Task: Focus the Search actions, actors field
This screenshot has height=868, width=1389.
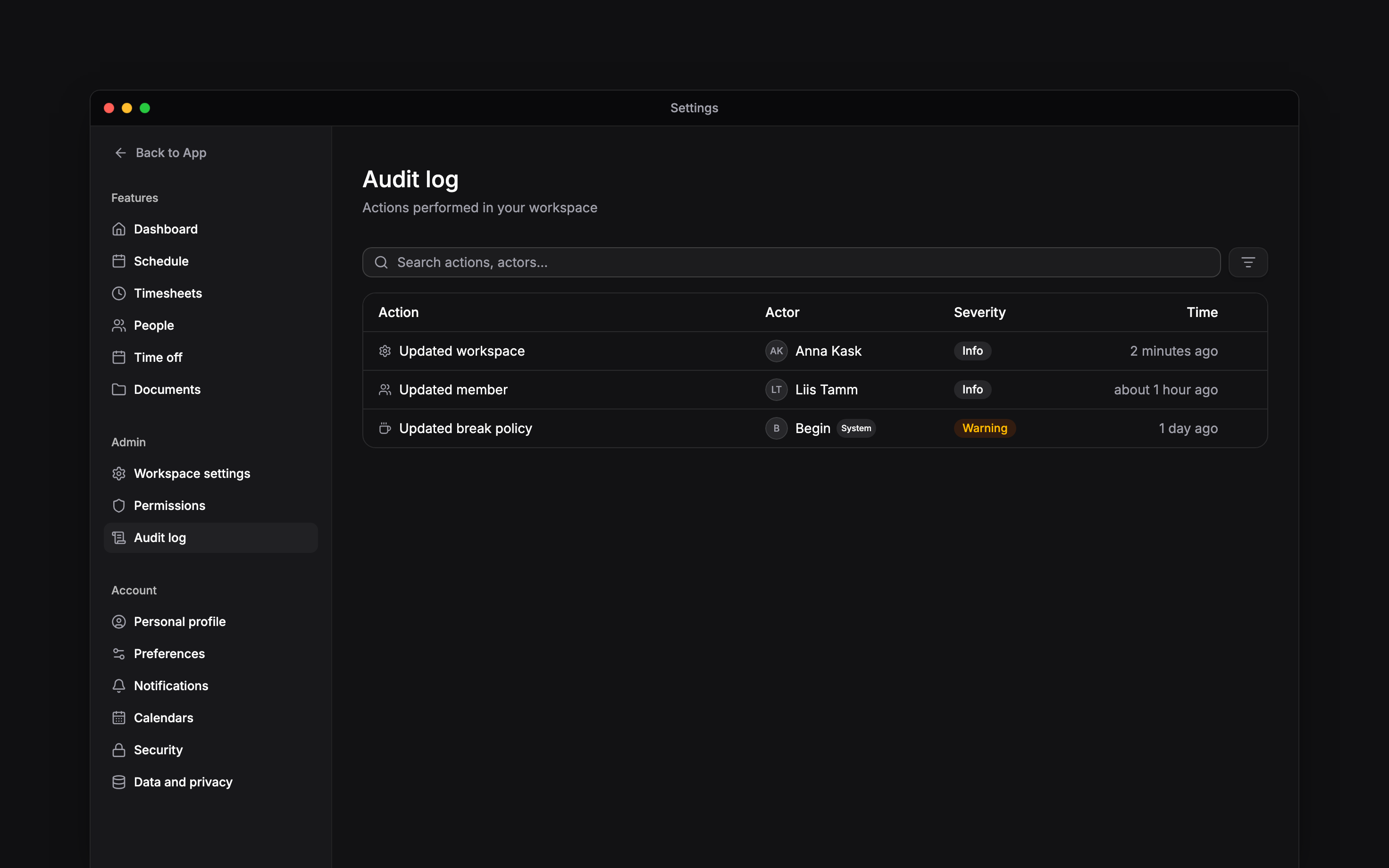Action: coord(791,262)
